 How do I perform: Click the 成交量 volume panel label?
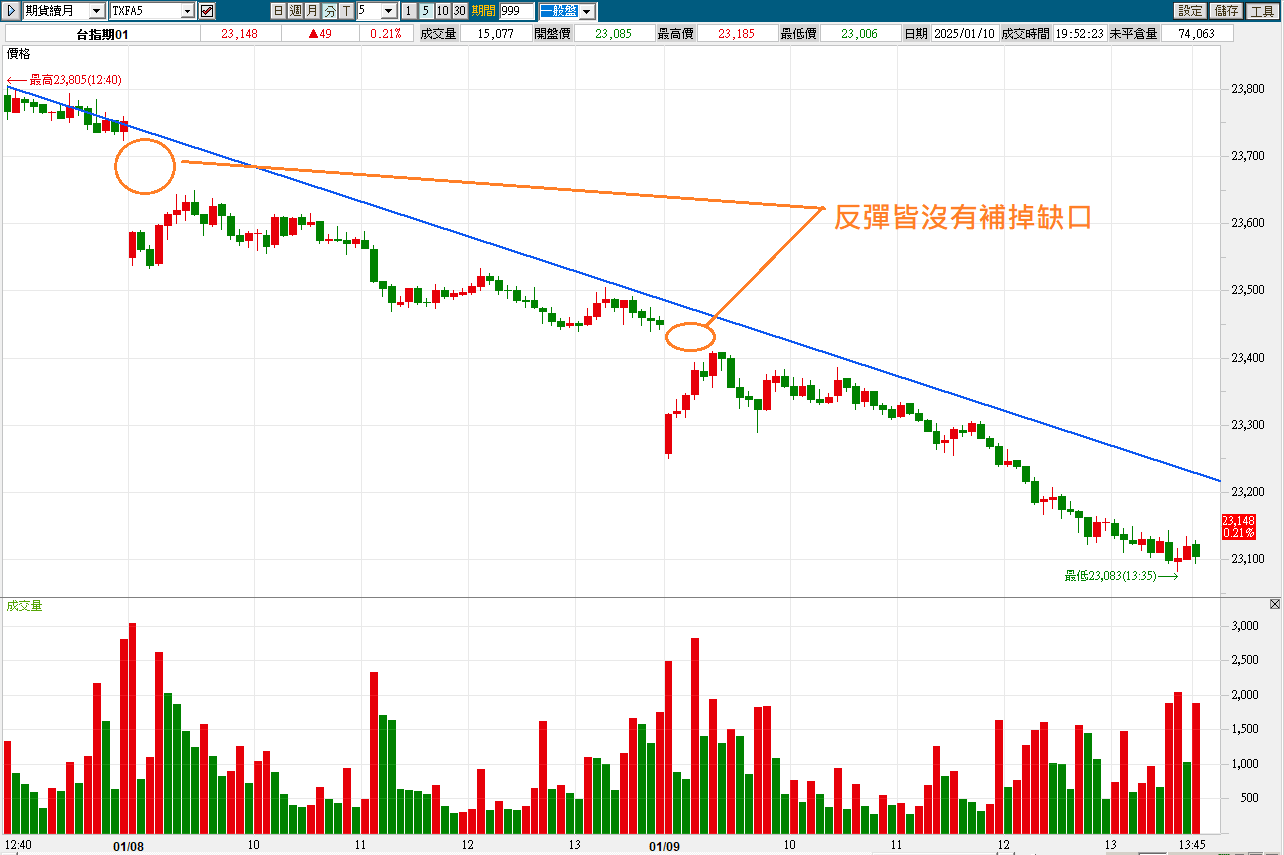[x=24, y=606]
